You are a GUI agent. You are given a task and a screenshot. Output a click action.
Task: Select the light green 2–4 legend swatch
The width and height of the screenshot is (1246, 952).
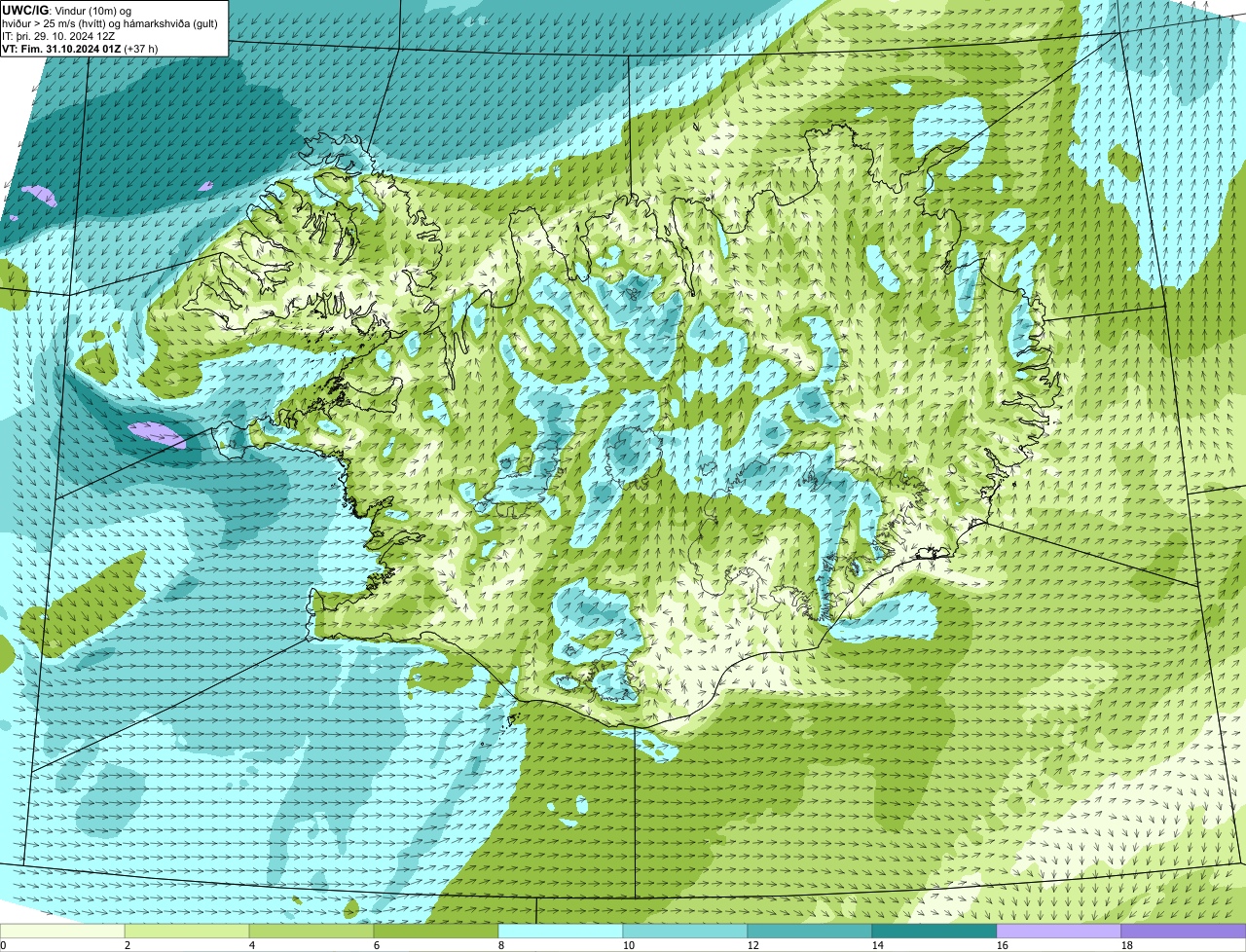point(187,931)
